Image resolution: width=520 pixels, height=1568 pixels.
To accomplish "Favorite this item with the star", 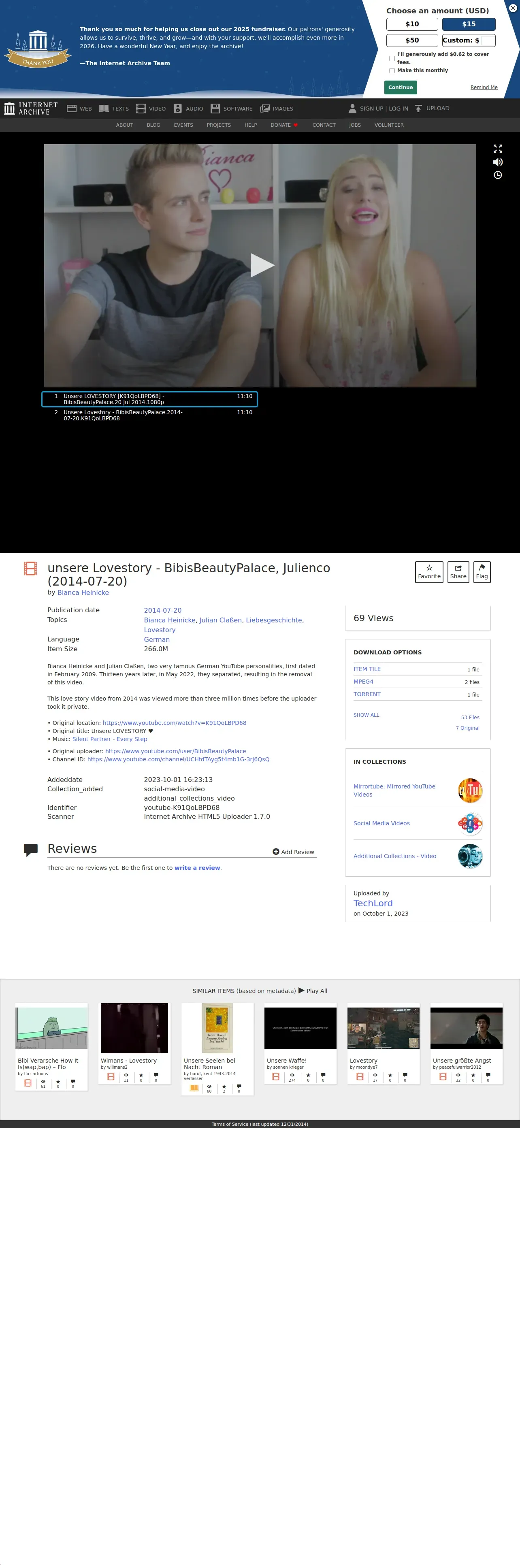I will tap(429, 572).
